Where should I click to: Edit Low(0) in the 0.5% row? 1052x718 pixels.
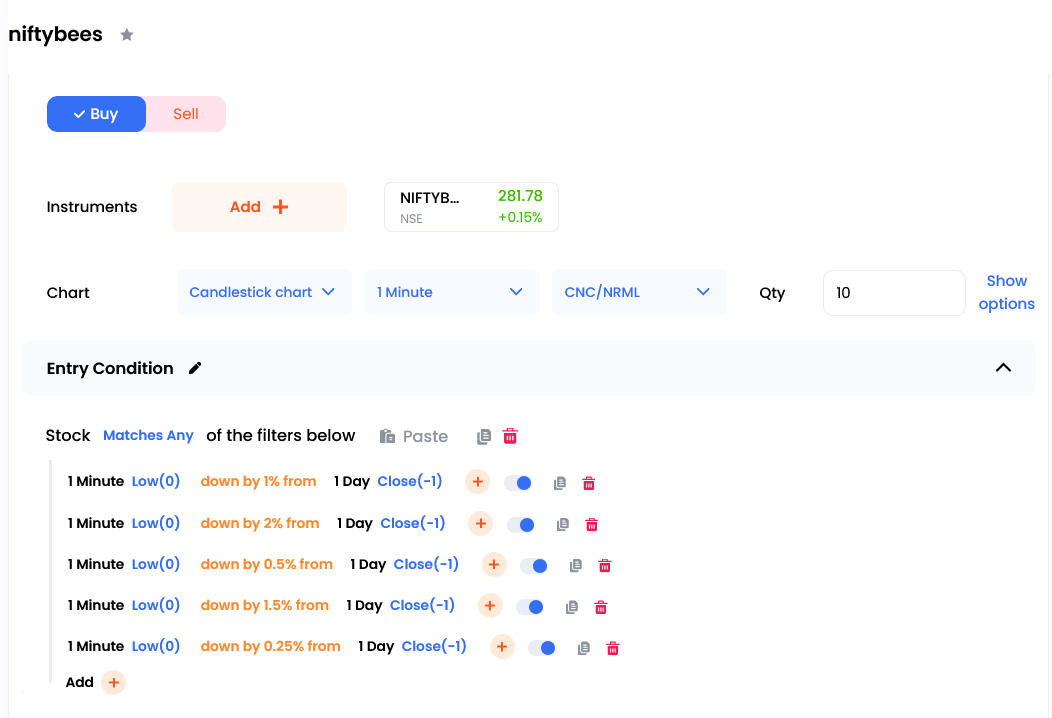click(156, 564)
